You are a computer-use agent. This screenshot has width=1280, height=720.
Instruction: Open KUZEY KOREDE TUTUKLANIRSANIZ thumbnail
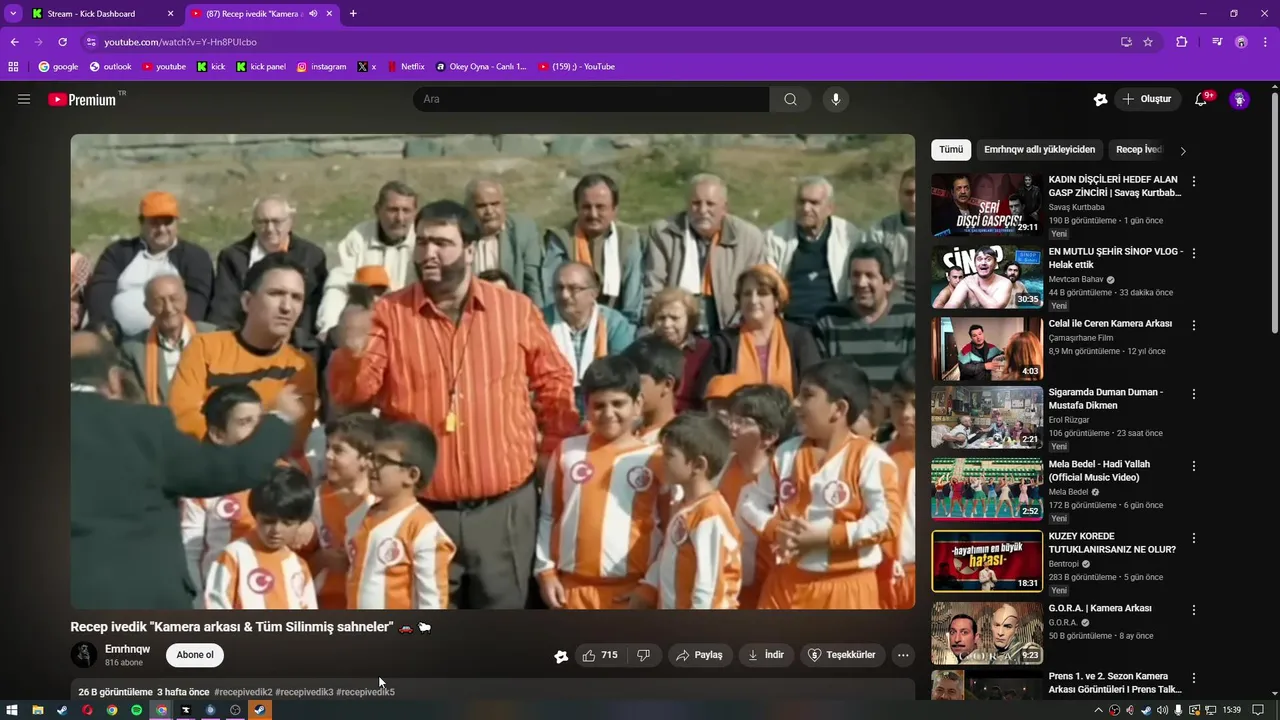click(987, 561)
